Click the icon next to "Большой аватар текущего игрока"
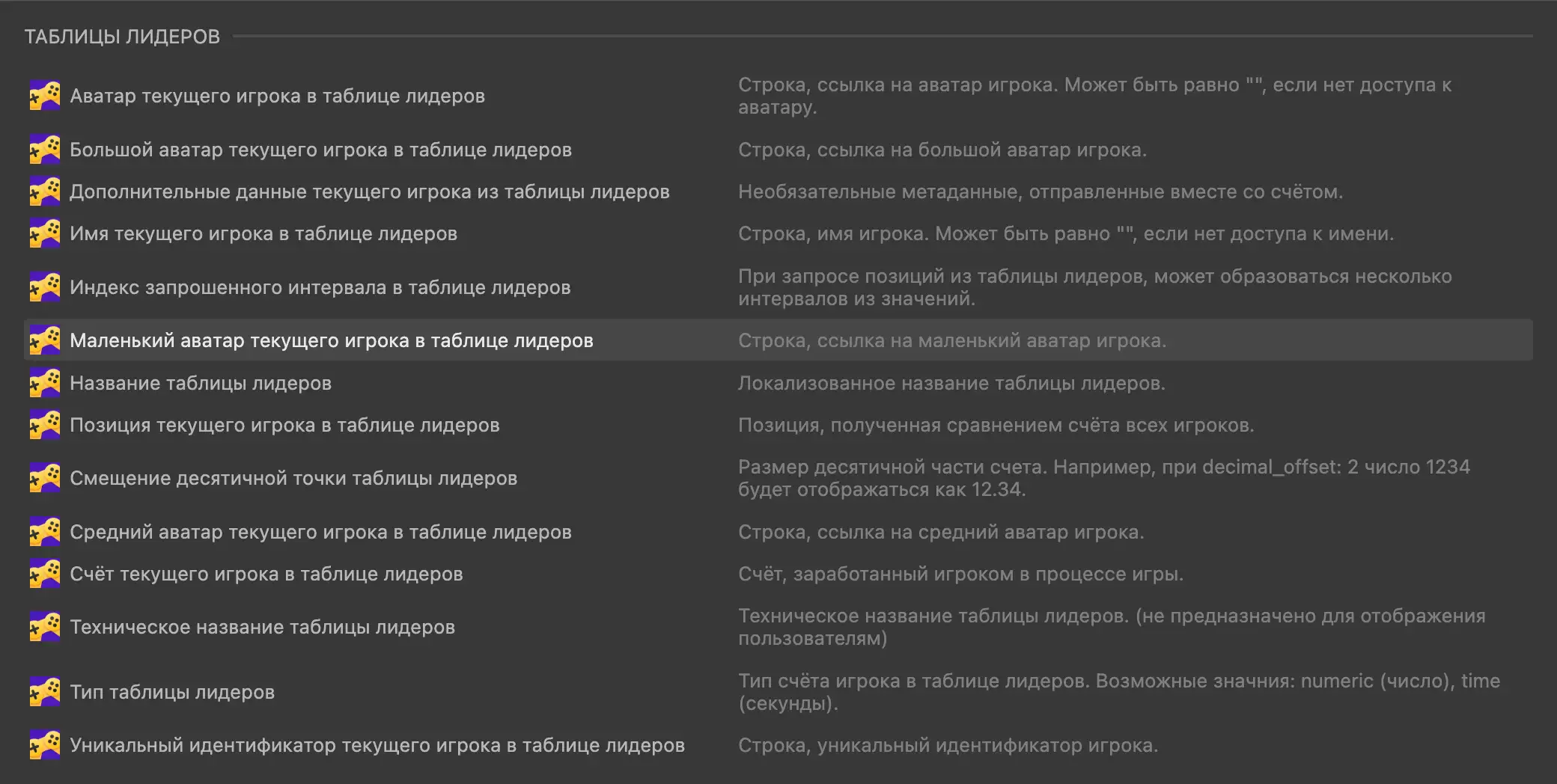Image resolution: width=1557 pixels, height=784 pixels. [x=45, y=150]
